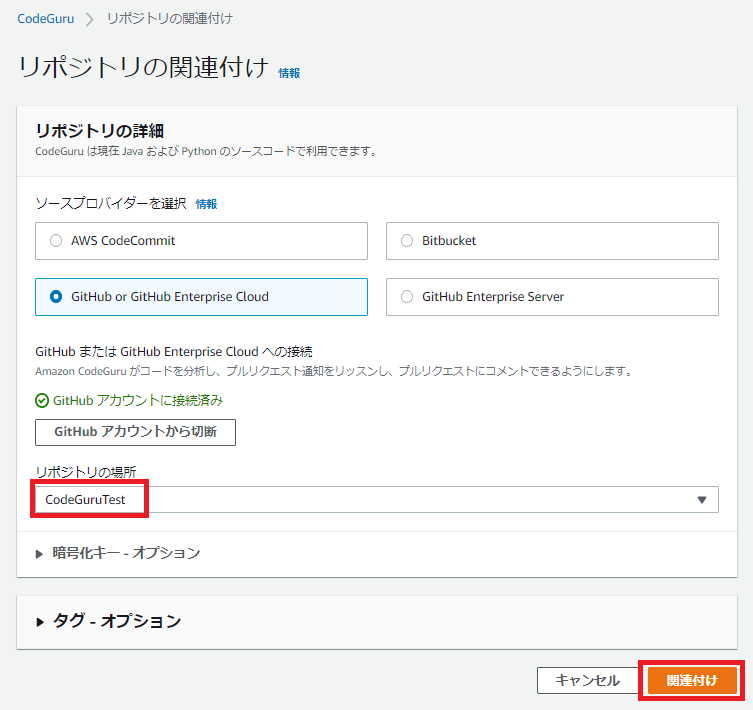Open the 情報 link next to ソースプロバイダーを選択
Screen dimensions: 753x710
click(x=206, y=204)
